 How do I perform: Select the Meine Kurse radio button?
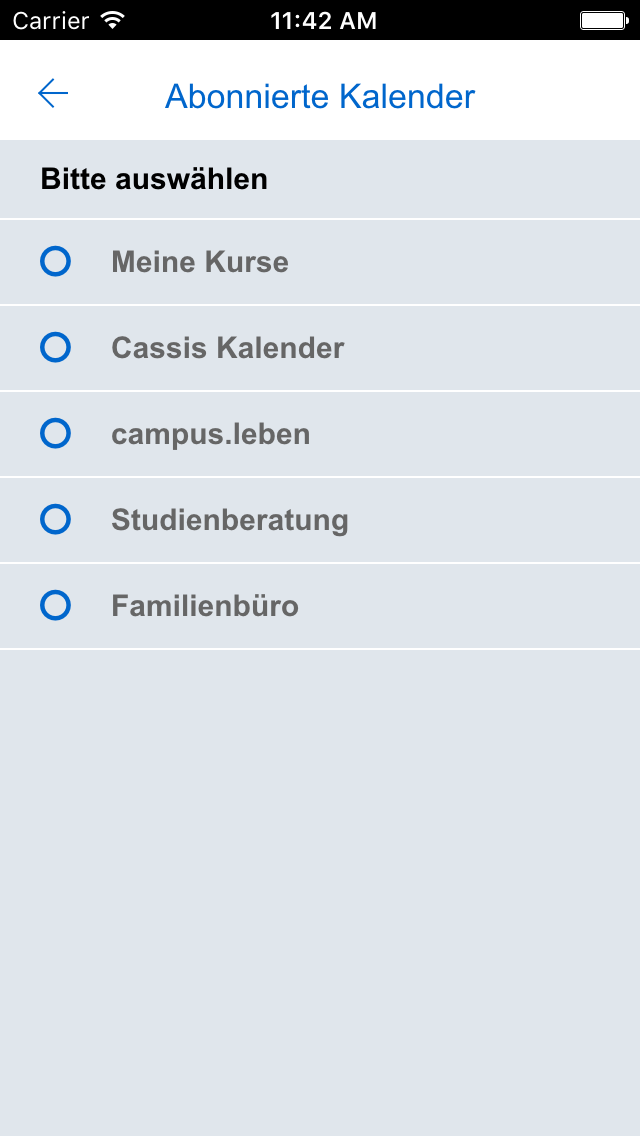tap(55, 262)
